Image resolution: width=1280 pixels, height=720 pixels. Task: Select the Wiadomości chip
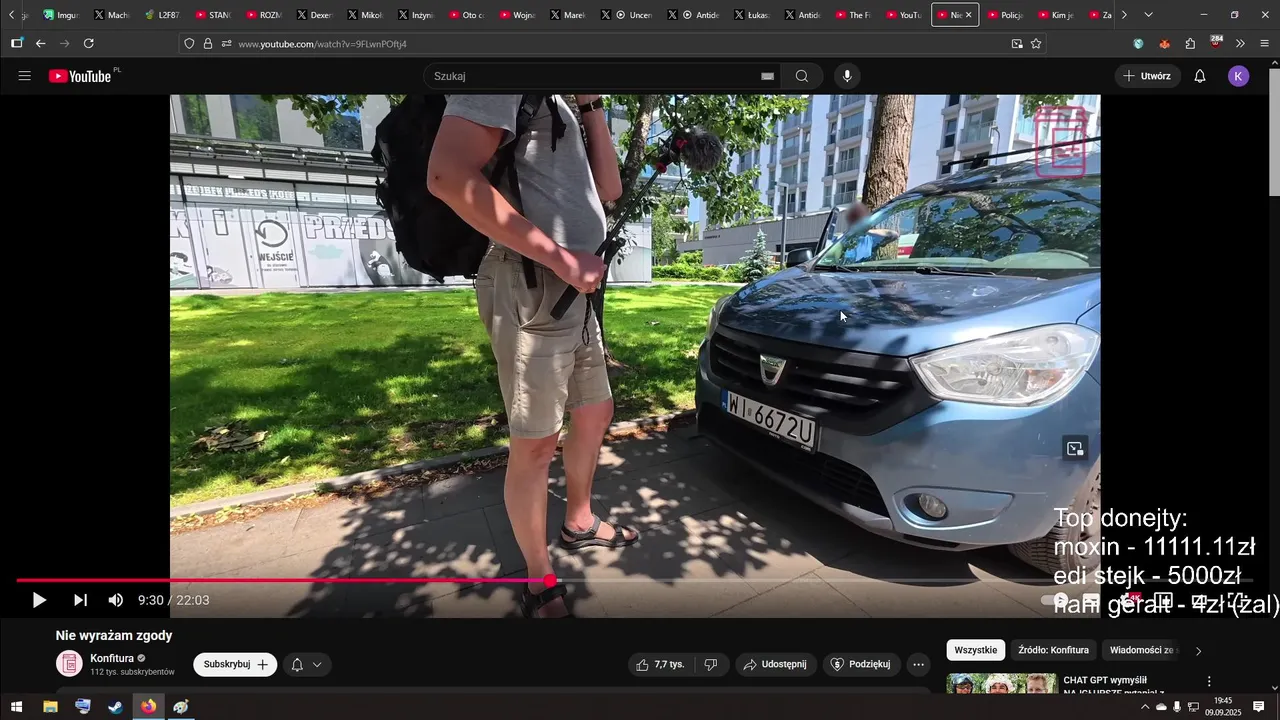[x=1143, y=650]
